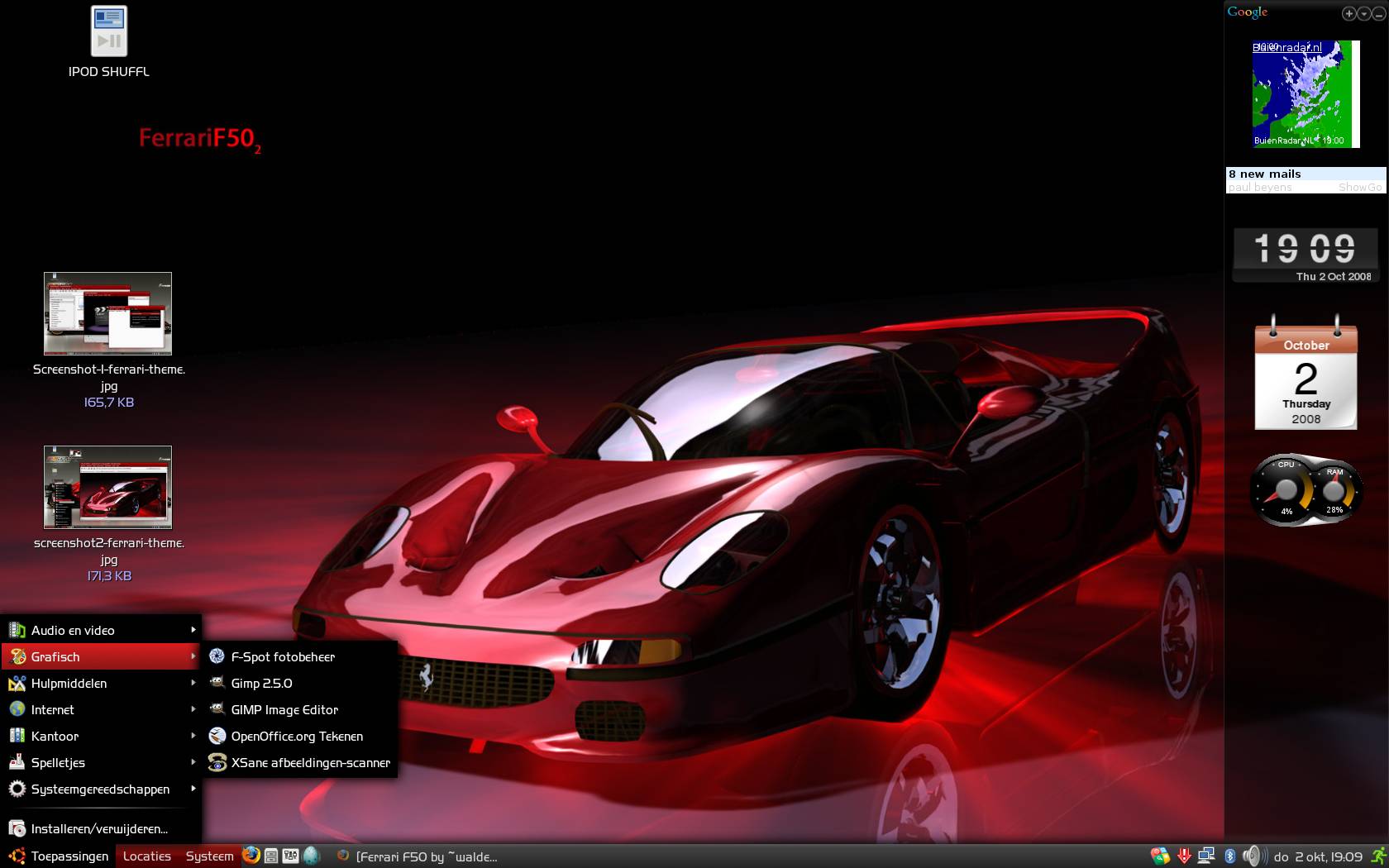1389x868 pixels.
Task: Click the Gimp 2.5.0 Wilber icon
Action: 217,683
